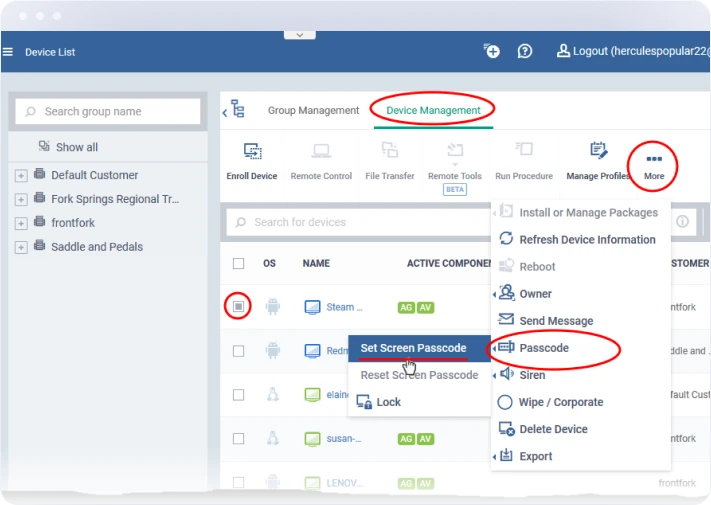The image size is (711, 505).
Task: Select Refresh Device Information
Action: click(x=586, y=240)
